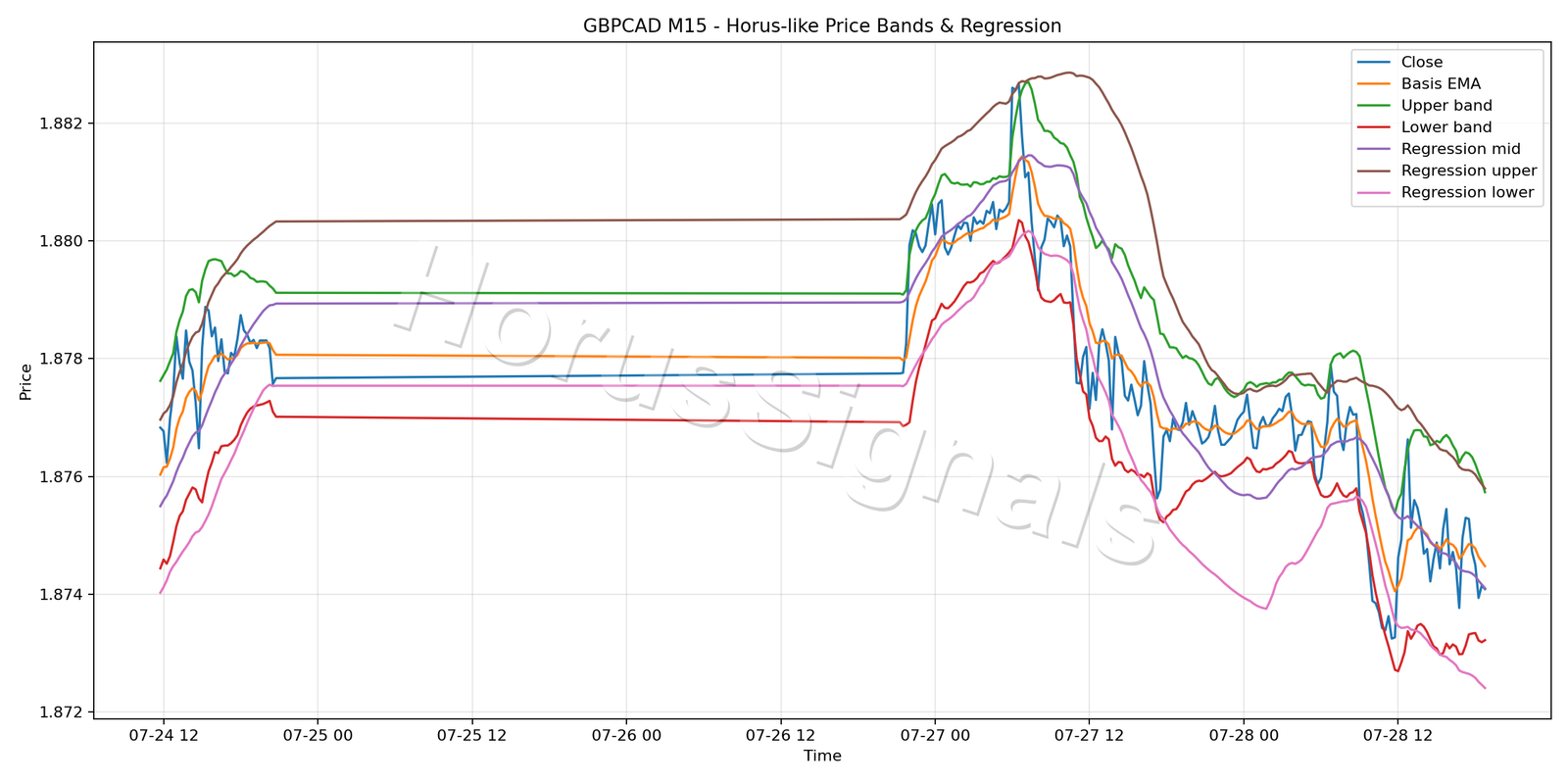Click the 'Price' y-axis label
The width and height of the screenshot is (1568, 784).
point(25,381)
